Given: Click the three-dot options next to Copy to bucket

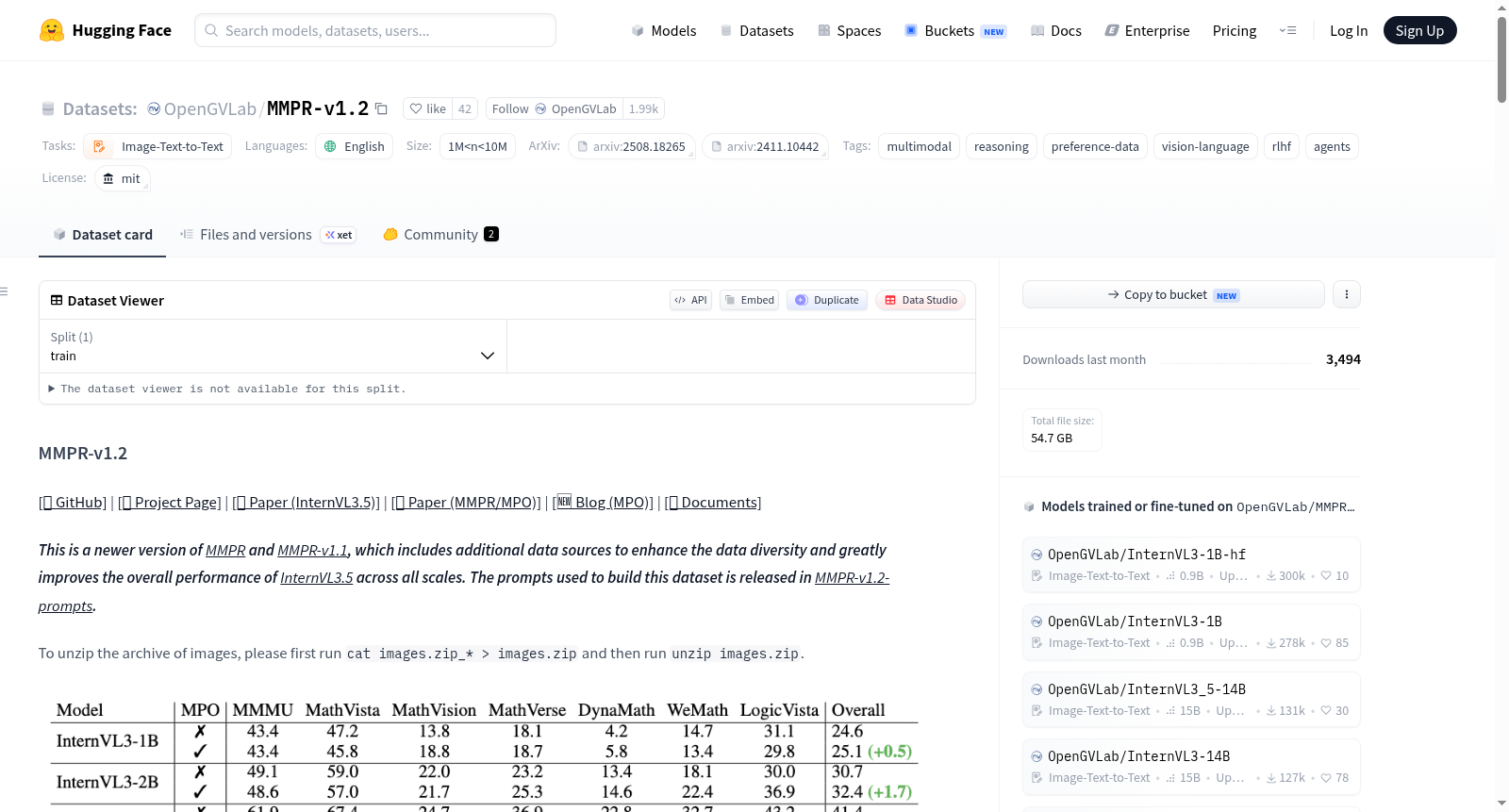Looking at the screenshot, I should tap(1346, 294).
